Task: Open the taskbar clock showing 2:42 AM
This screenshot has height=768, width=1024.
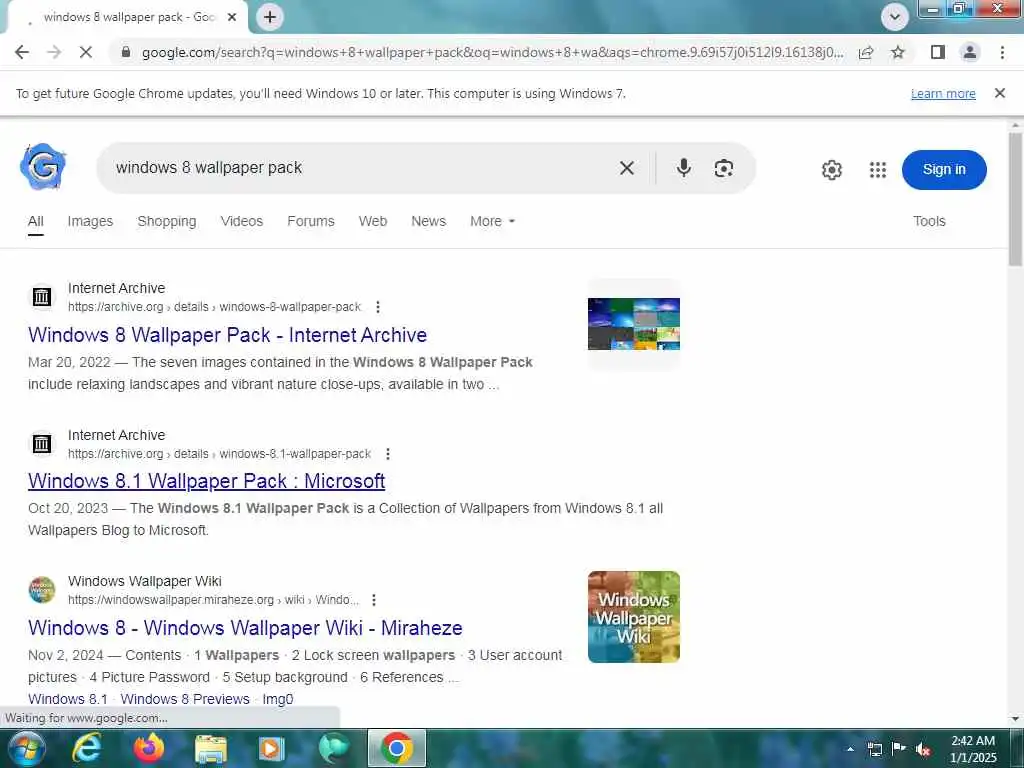Action: tap(973, 749)
